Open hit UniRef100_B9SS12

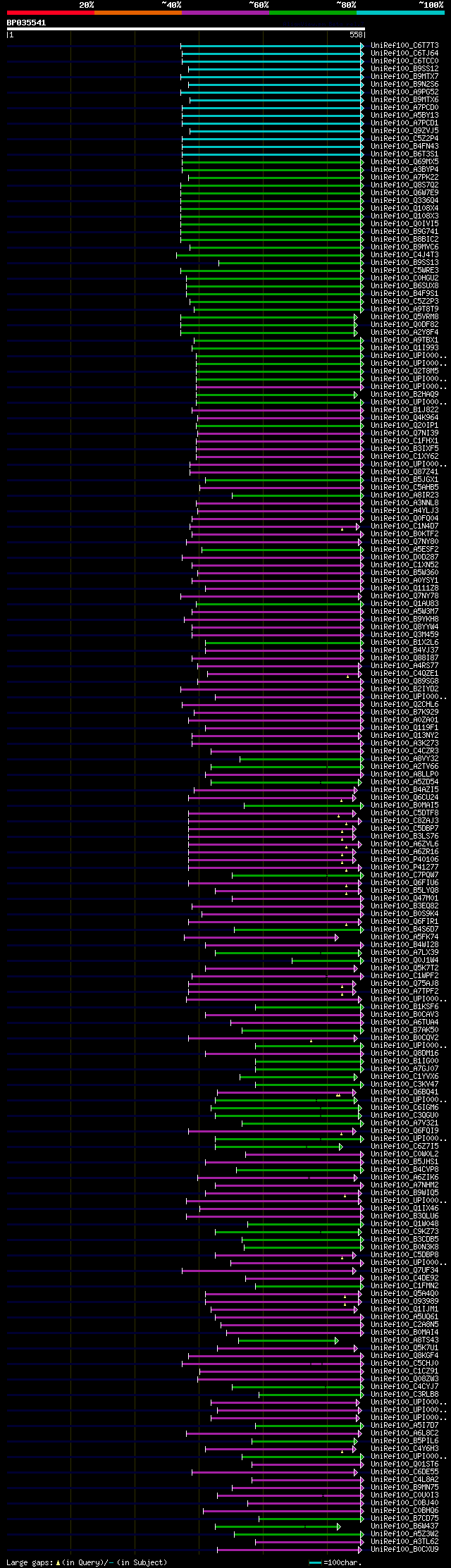[x=404, y=68]
